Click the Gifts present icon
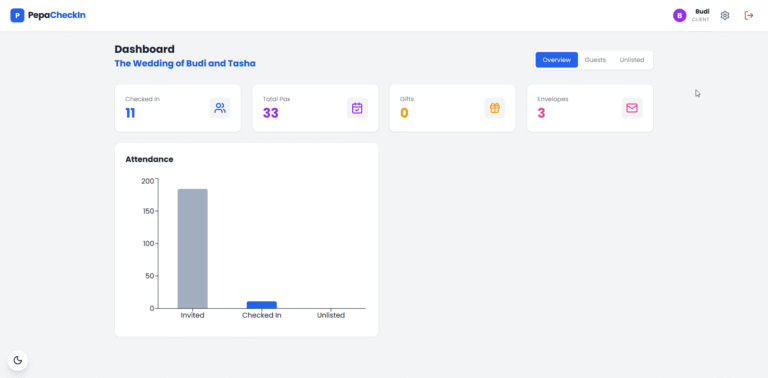Image resolution: width=768 pixels, height=378 pixels. [495, 108]
